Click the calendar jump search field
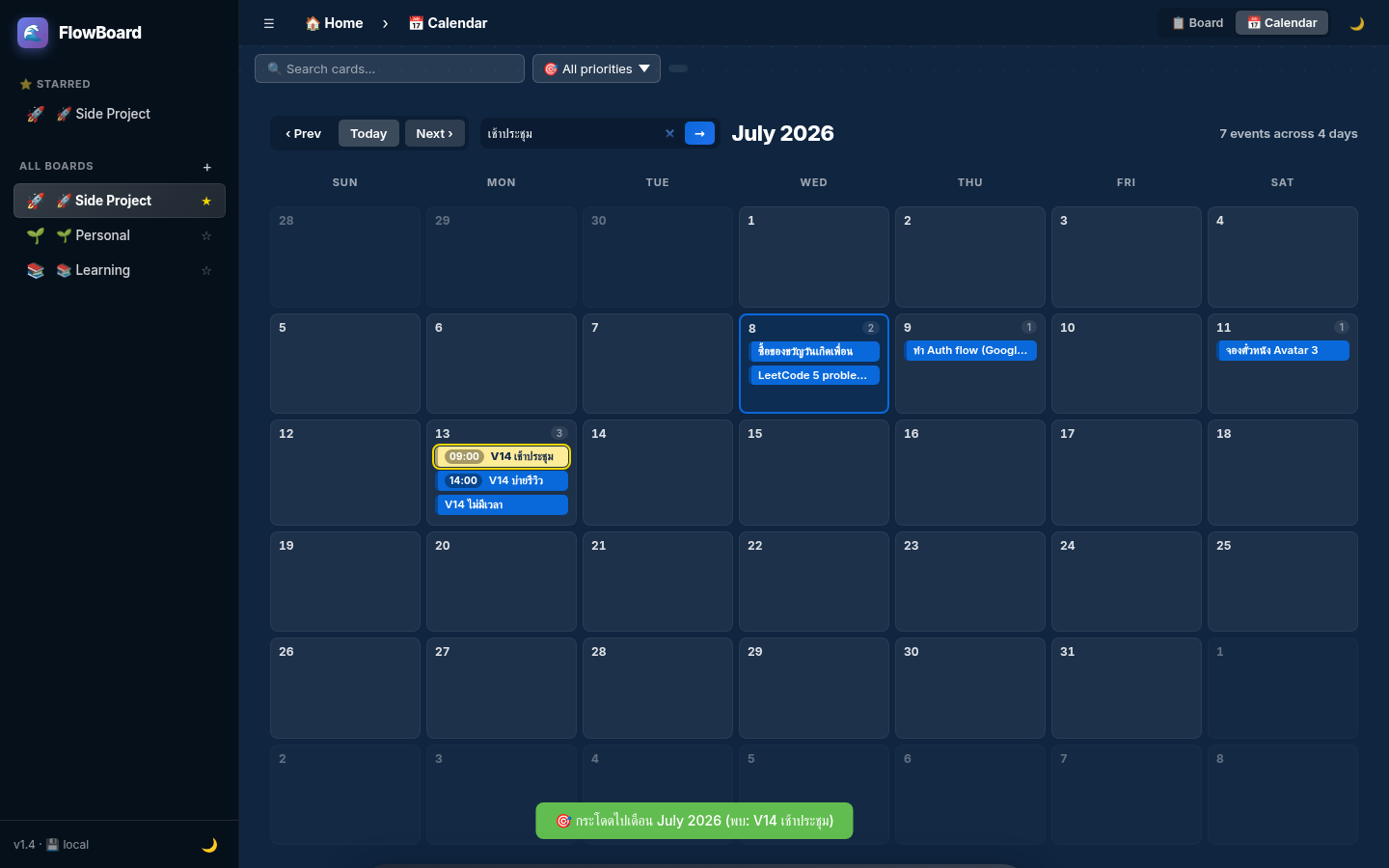Viewport: 1389px width, 868px height. [x=571, y=134]
